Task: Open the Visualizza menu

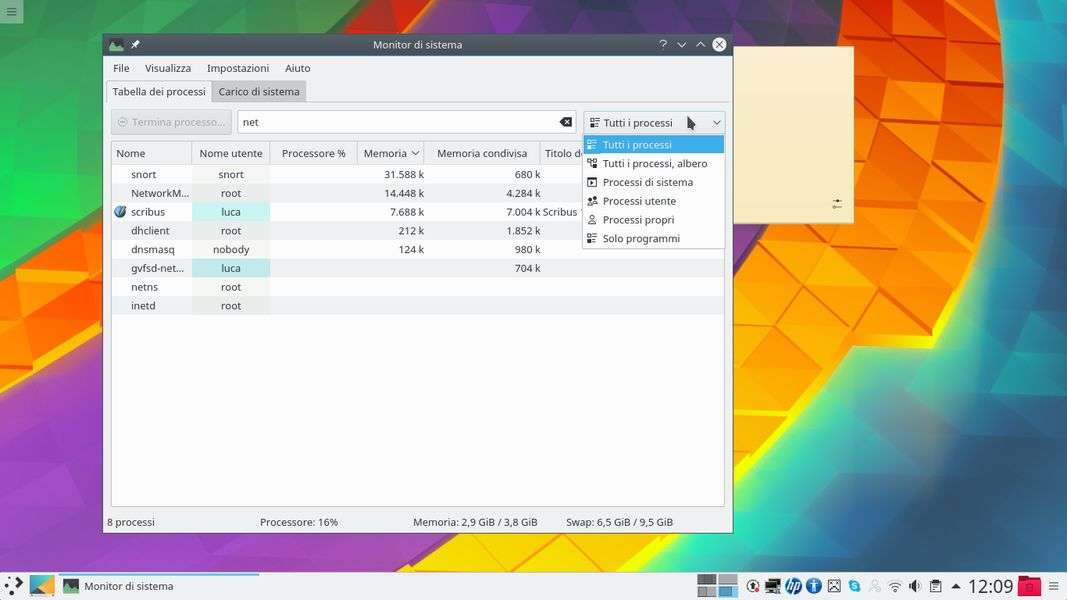Action: pos(167,68)
